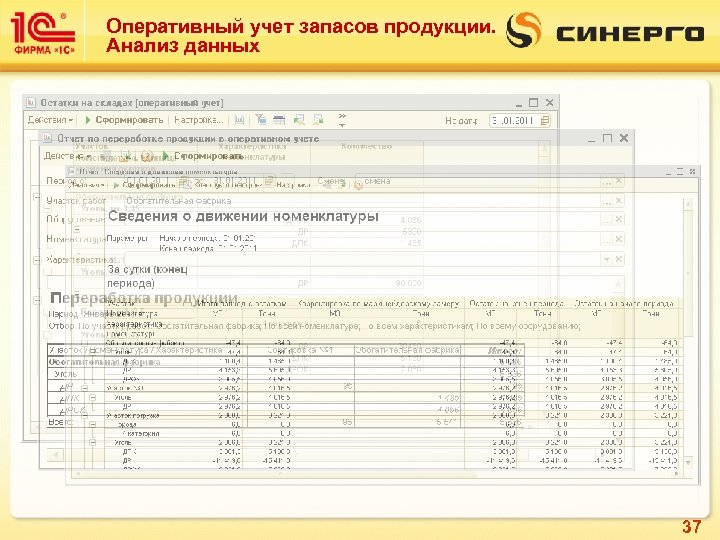Clear the Участок работ field with its X

click(x=619, y=201)
